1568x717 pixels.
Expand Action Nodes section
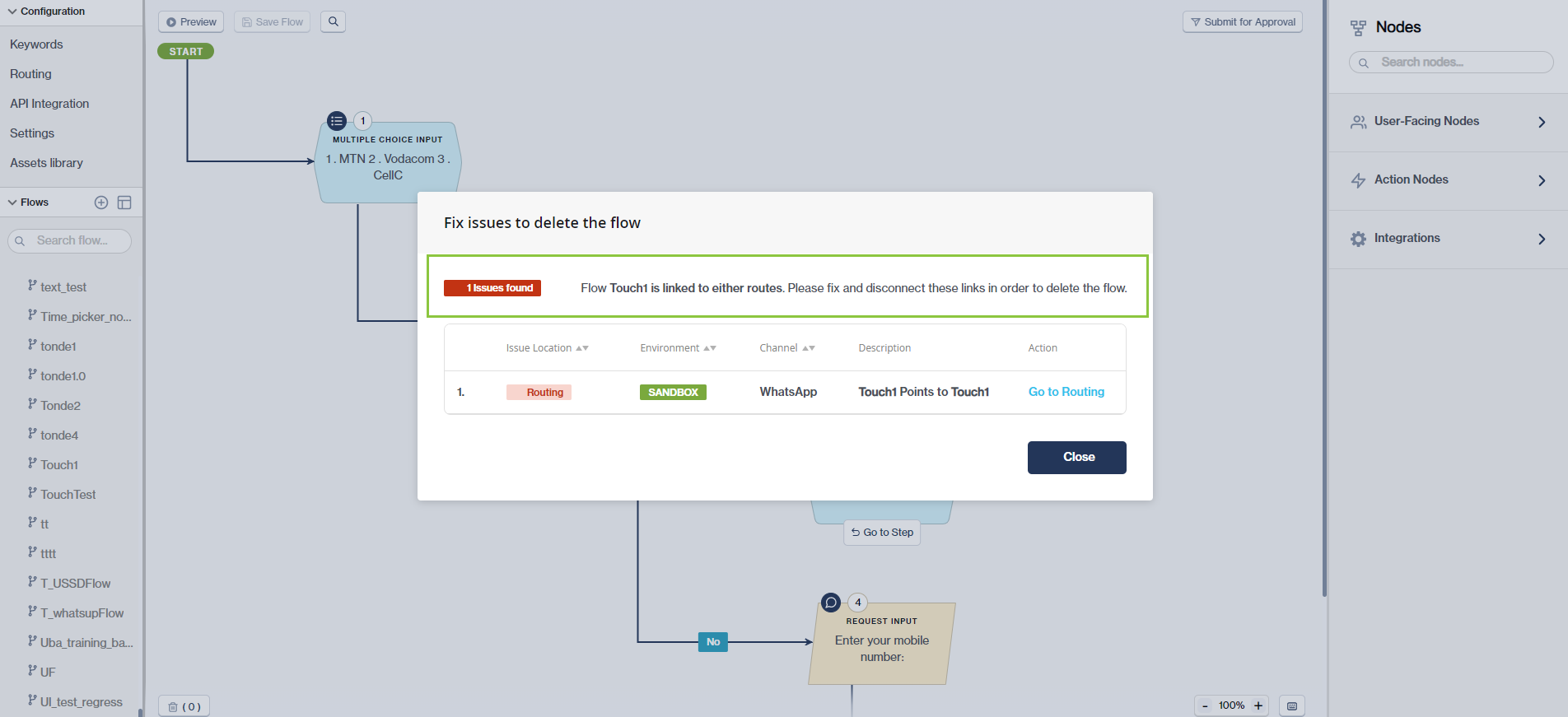click(x=1541, y=180)
